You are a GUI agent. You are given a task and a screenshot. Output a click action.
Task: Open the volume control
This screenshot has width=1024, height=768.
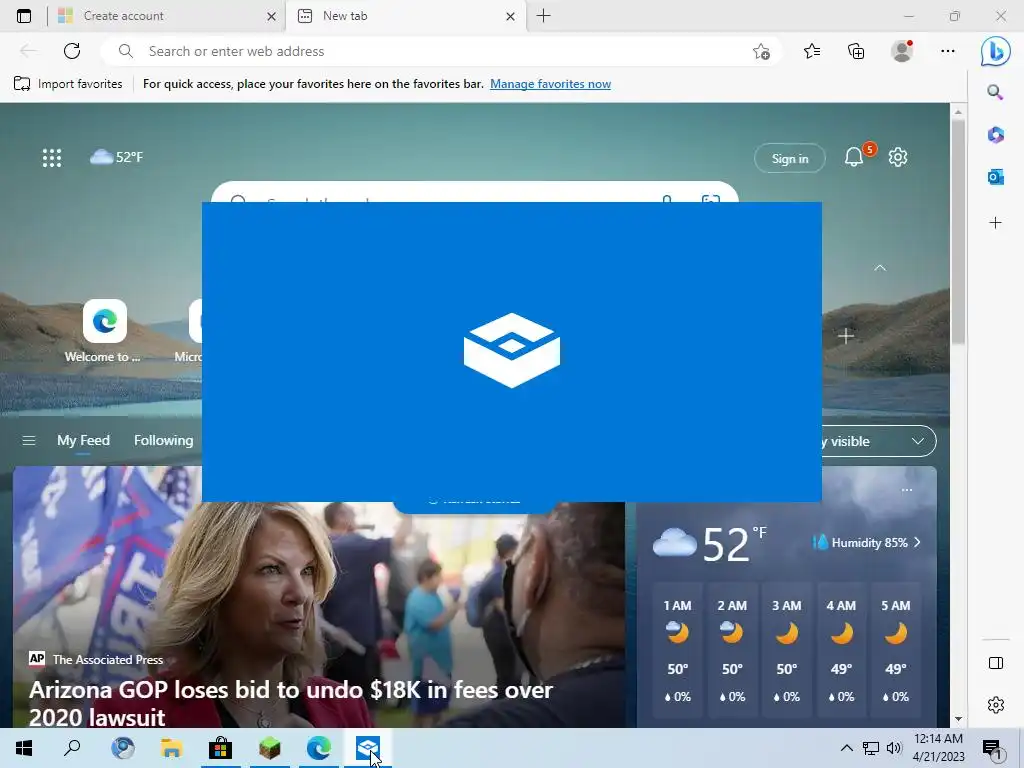click(894, 748)
